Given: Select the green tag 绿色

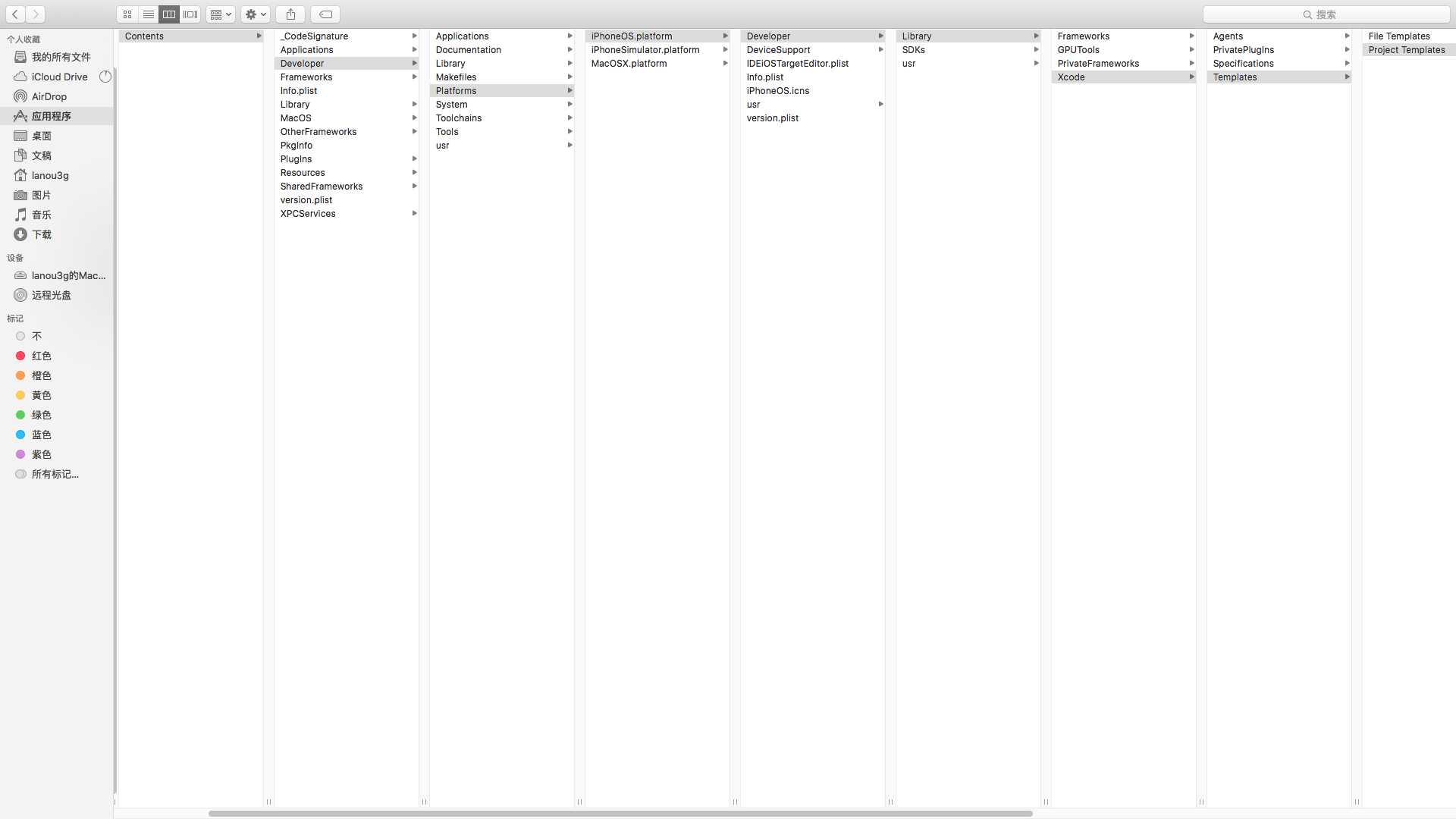Looking at the screenshot, I should pyautogui.click(x=41, y=415).
